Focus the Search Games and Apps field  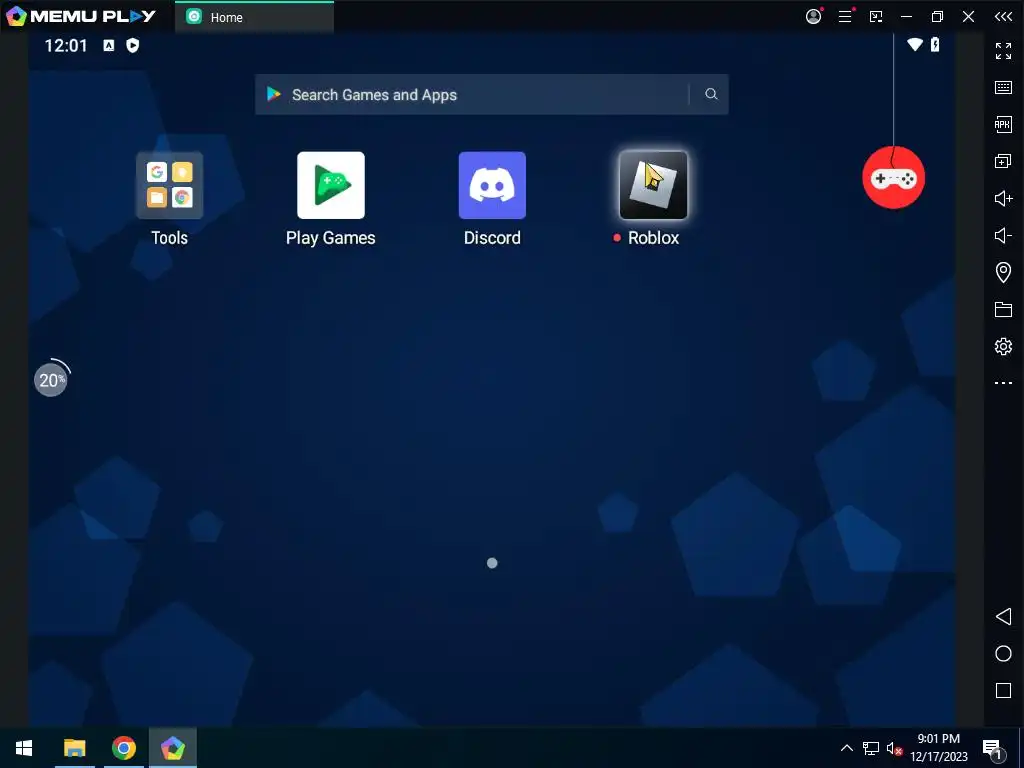pyautogui.click(x=491, y=94)
